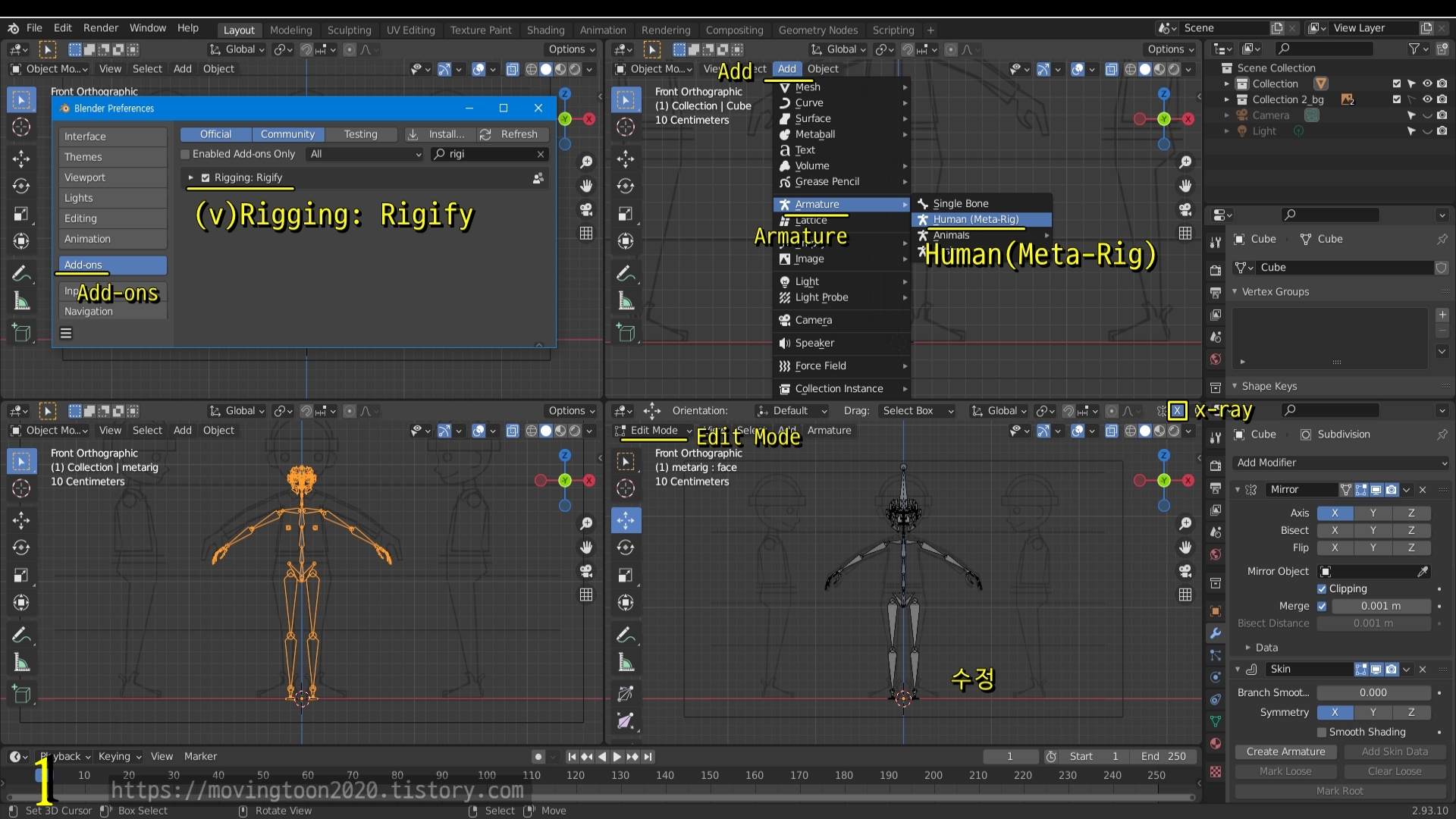Image resolution: width=1456 pixels, height=819 pixels.
Task: Toggle Enabled Add-ons Only checkbox
Action: (184, 154)
